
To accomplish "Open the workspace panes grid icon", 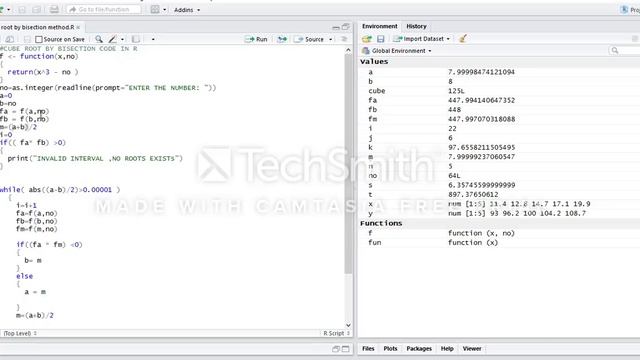I will click(x=155, y=9).
